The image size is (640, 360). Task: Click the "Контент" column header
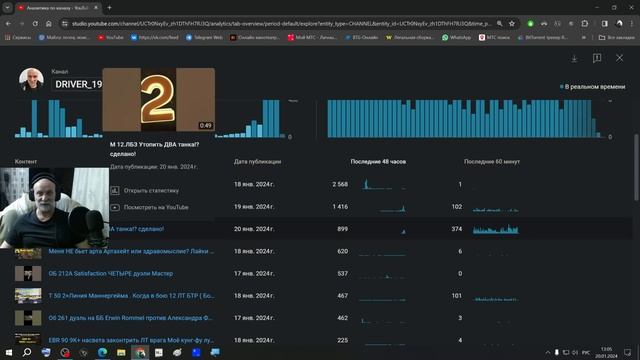coord(26,162)
